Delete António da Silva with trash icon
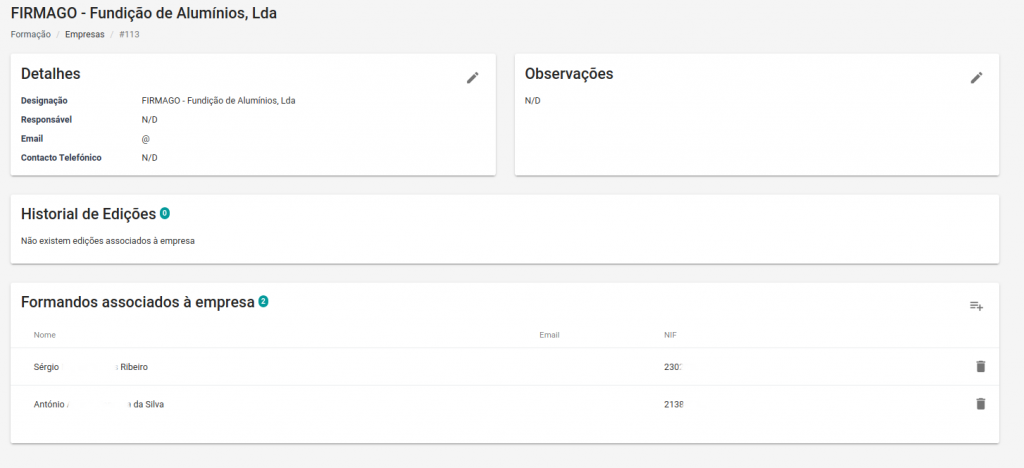Image resolution: width=1024 pixels, height=468 pixels. point(980,404)
